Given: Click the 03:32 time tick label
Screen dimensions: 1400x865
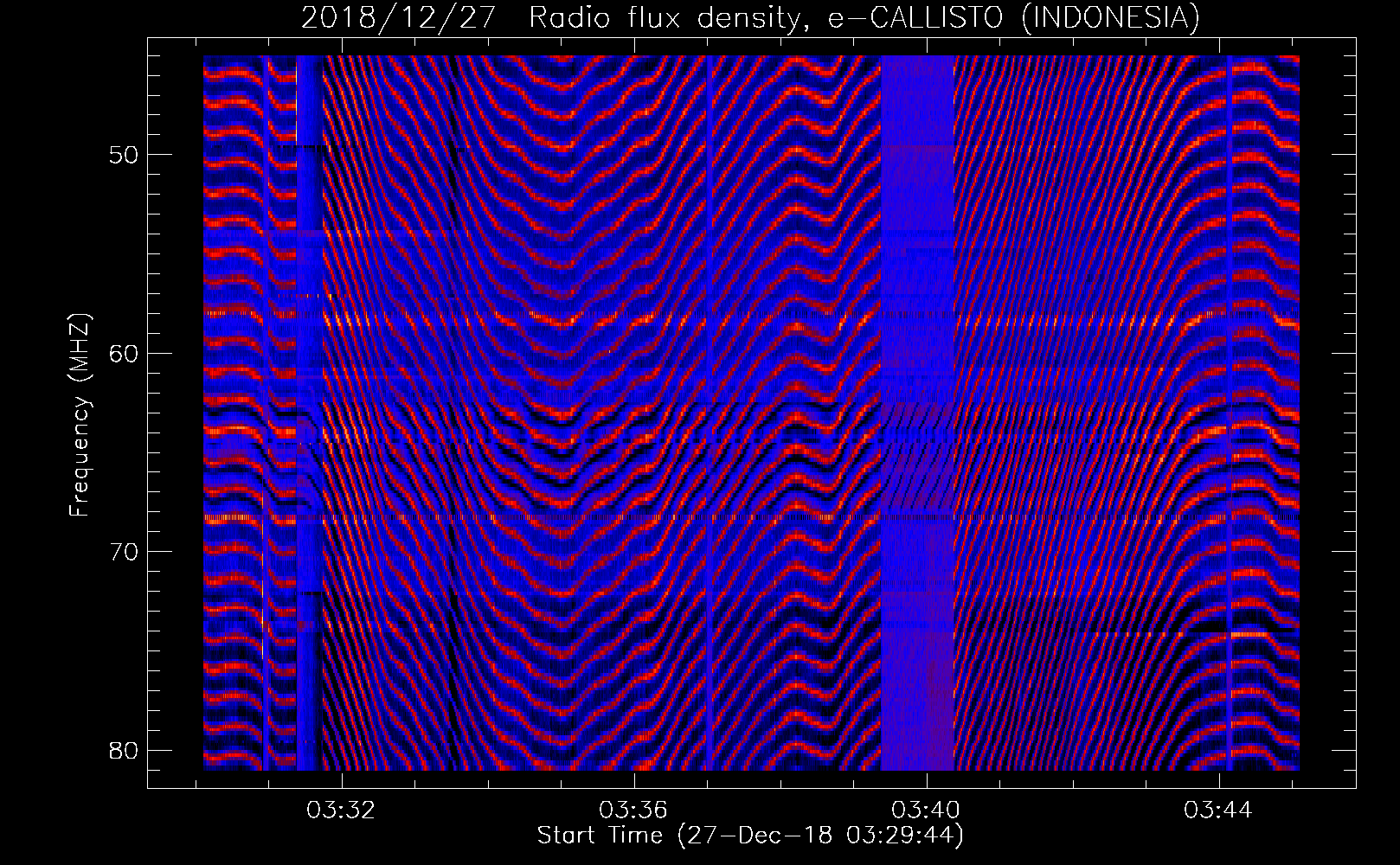Looking at the screenshot, I should pyautogui.click(x=342, y=811).
